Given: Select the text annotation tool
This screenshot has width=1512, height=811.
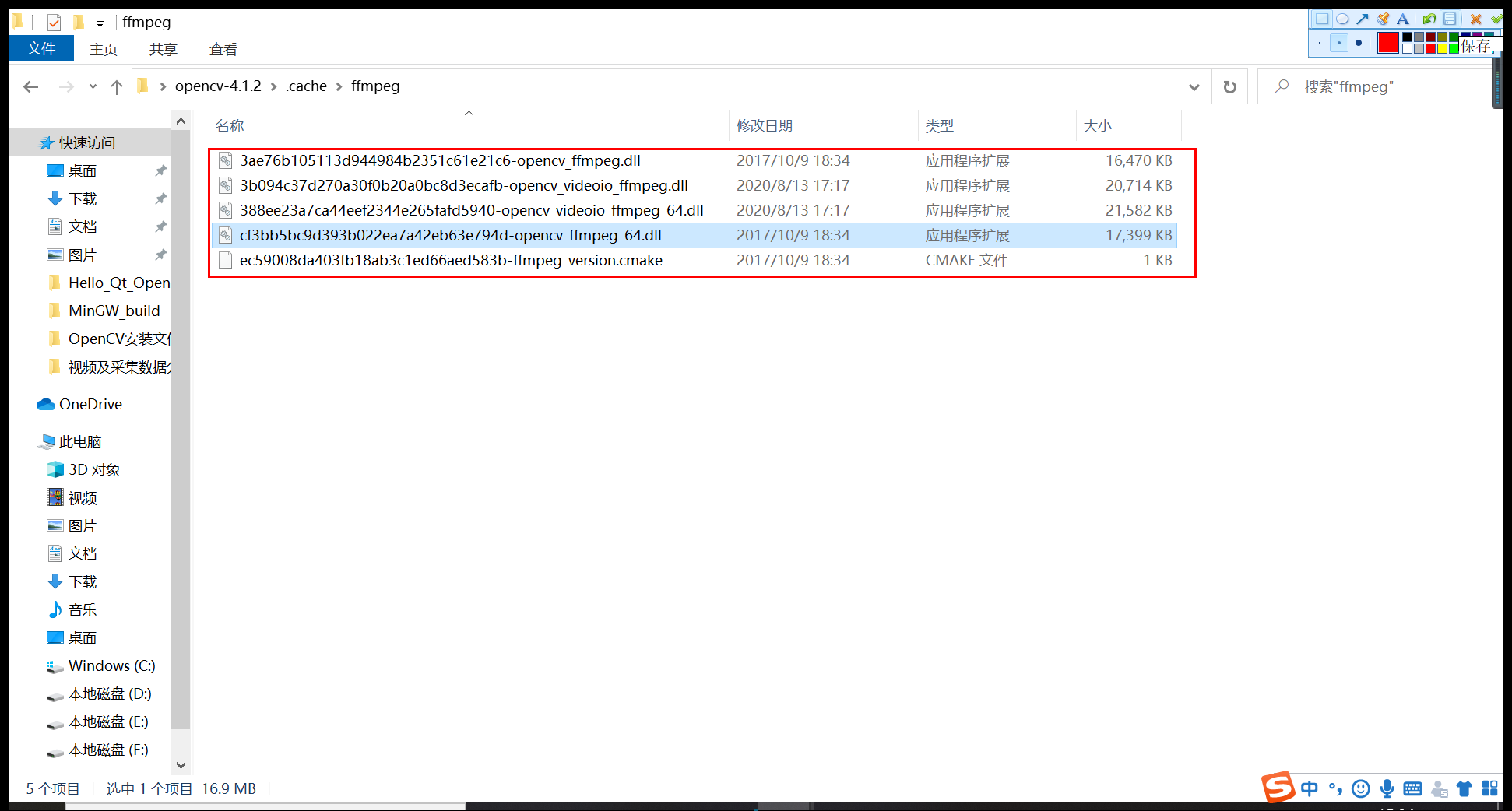Looking at the screenshot, I should tap(1403, 19).
